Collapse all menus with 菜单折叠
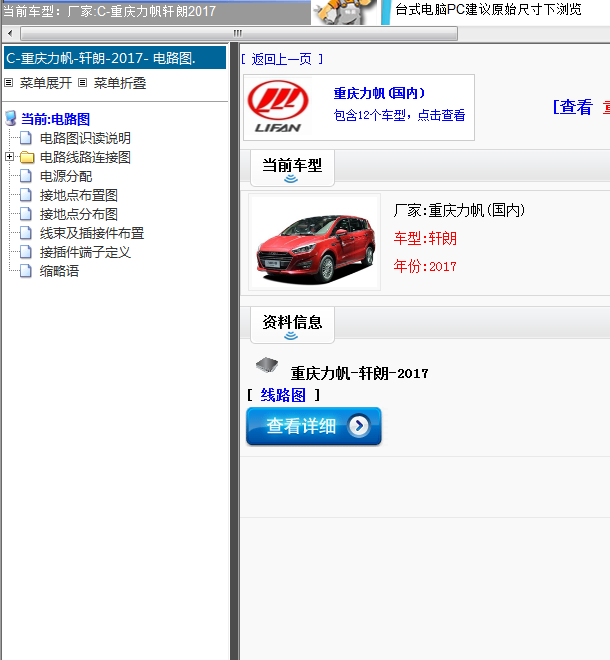This screenshot has width=610, height=660. [119, 83]
